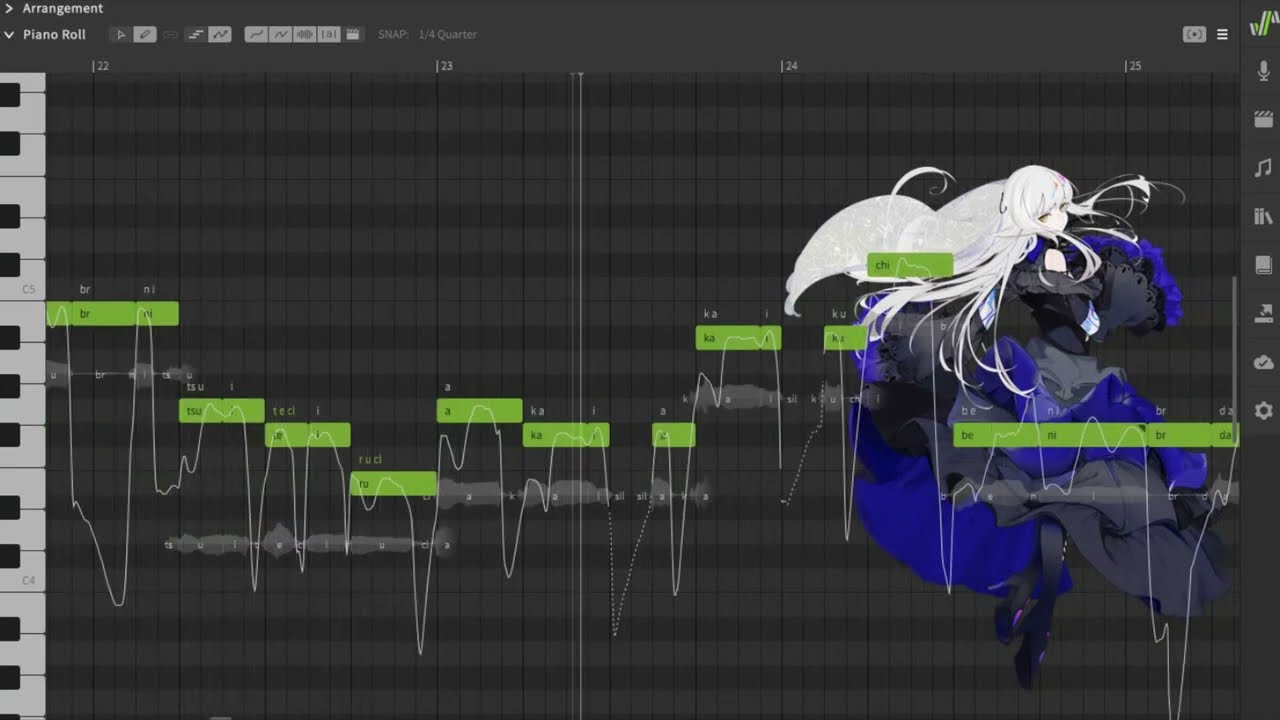Click measure 23 marker on the ruler
This screenshot has width=1280, height=720.
445,66
